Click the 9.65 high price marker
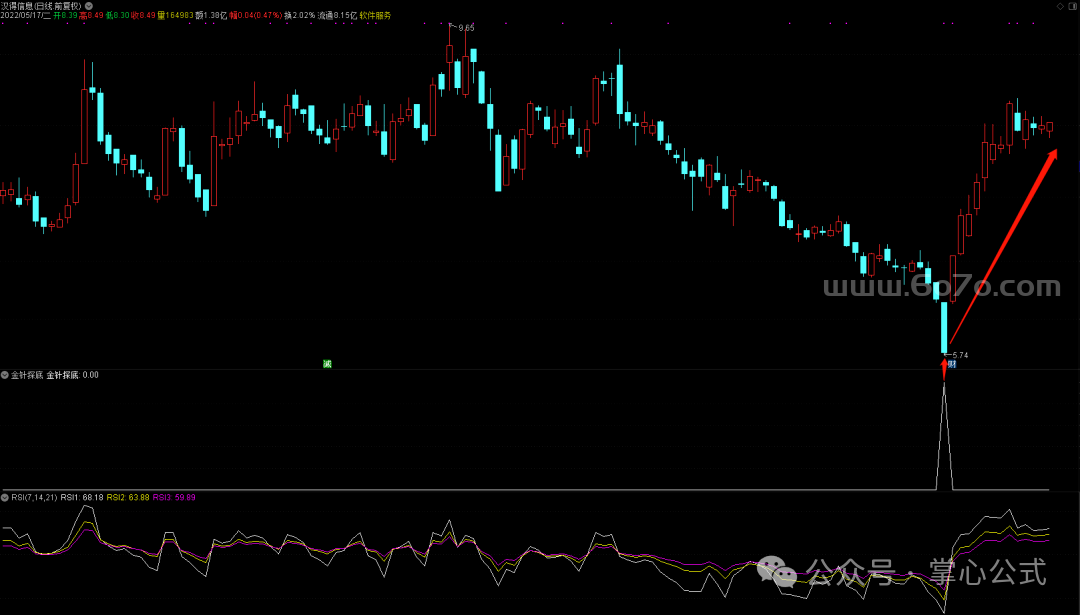 [x=465, y=28]
